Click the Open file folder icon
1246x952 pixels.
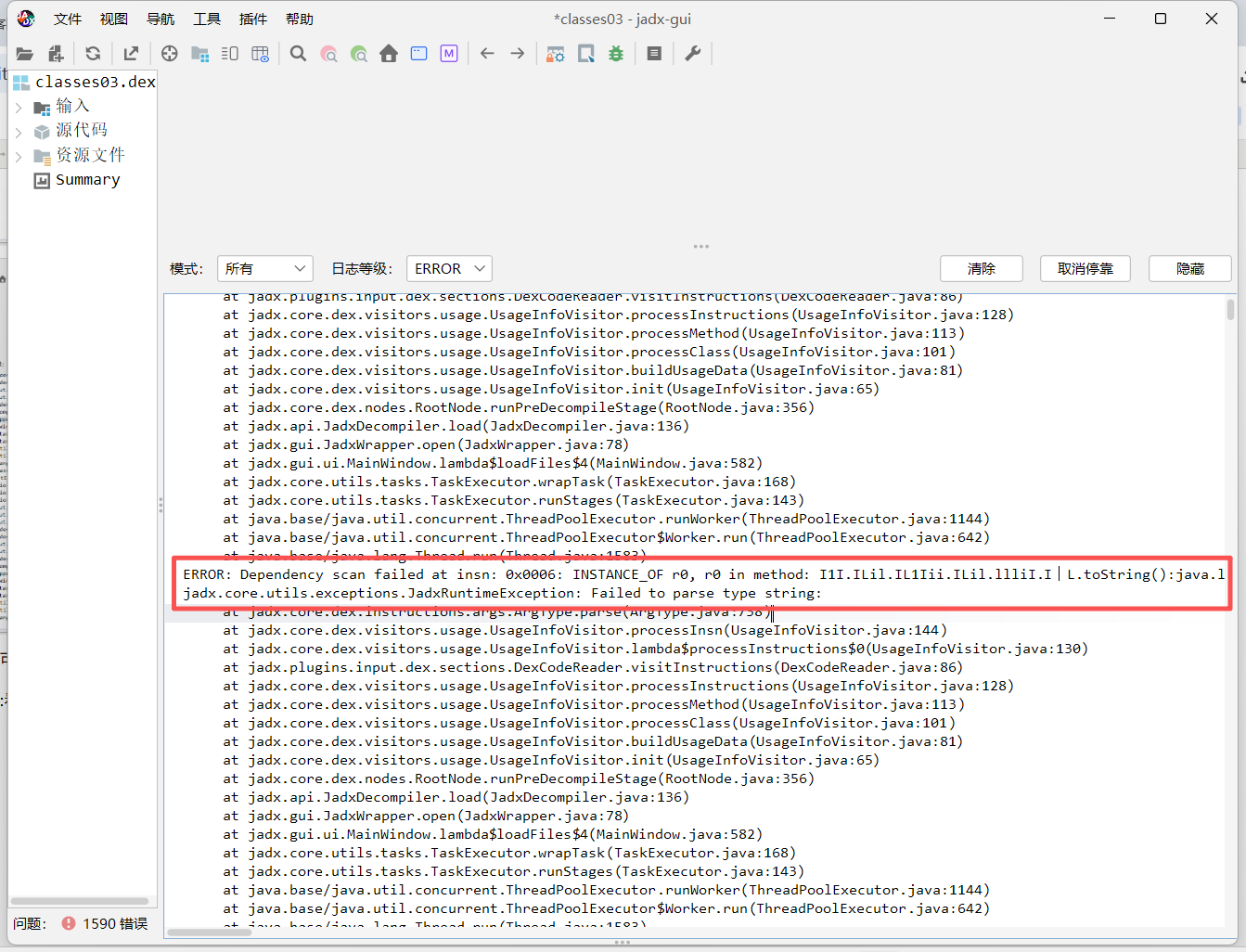(x=25, y=54)
